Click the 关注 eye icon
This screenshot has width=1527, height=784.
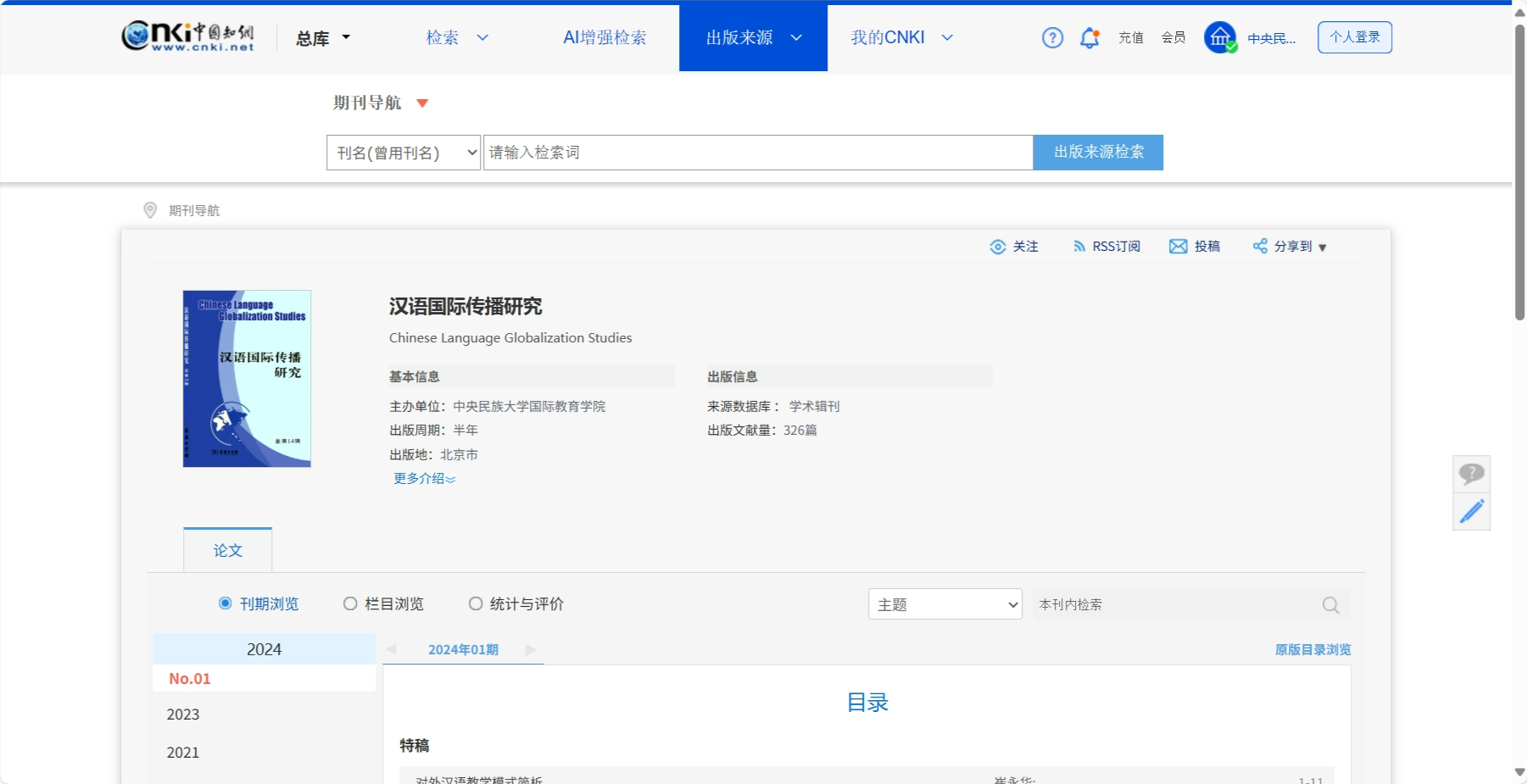(998, 247)
